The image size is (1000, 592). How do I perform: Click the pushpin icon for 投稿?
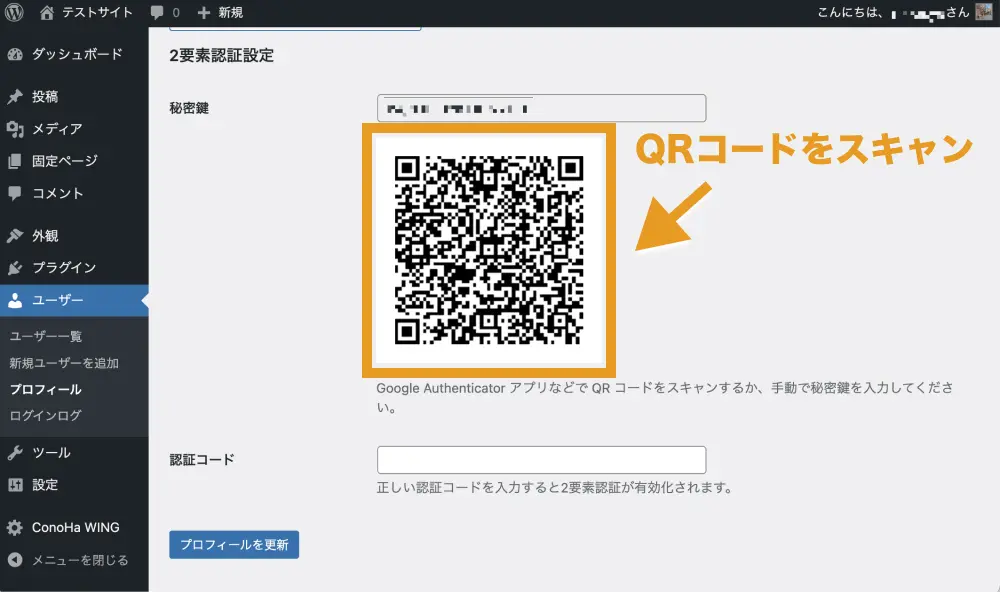pos(15,97)
